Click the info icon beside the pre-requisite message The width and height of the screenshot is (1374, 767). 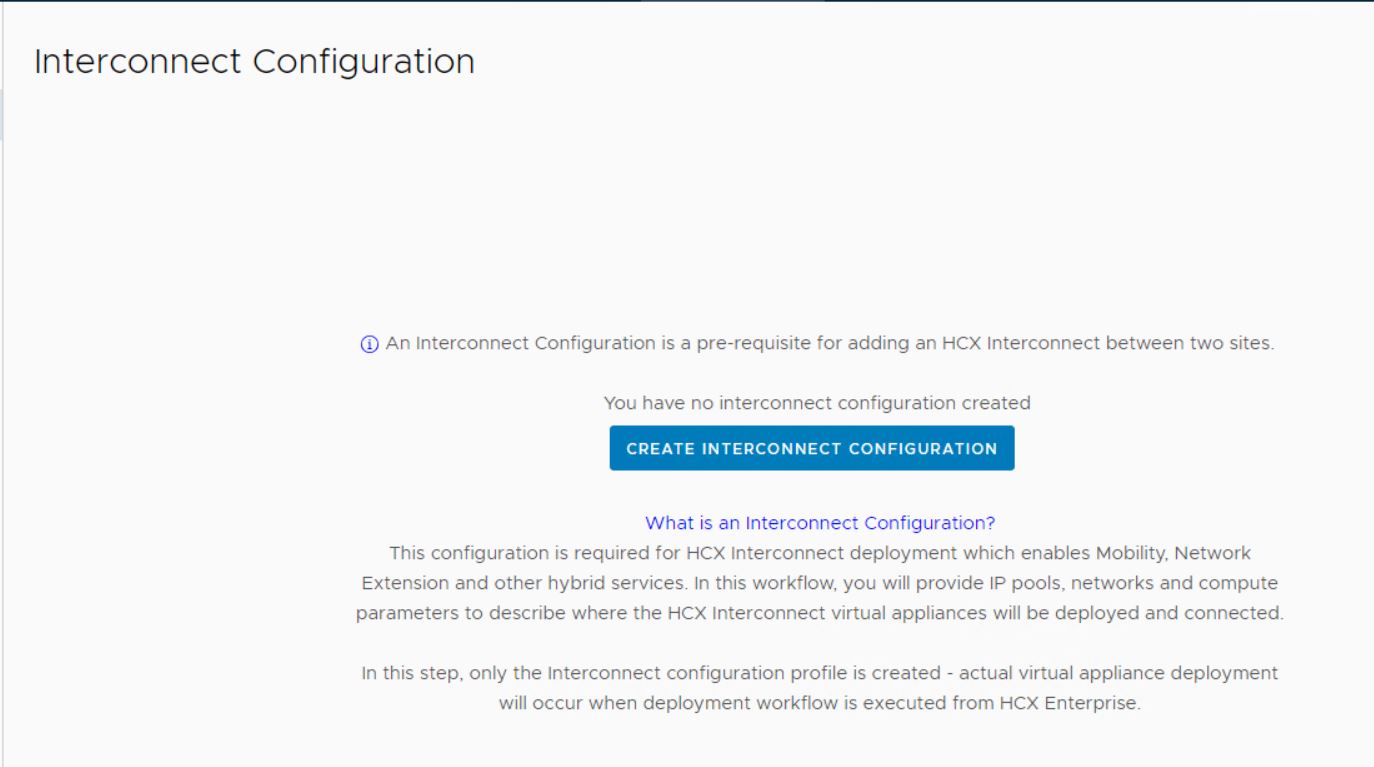[369, 344]
